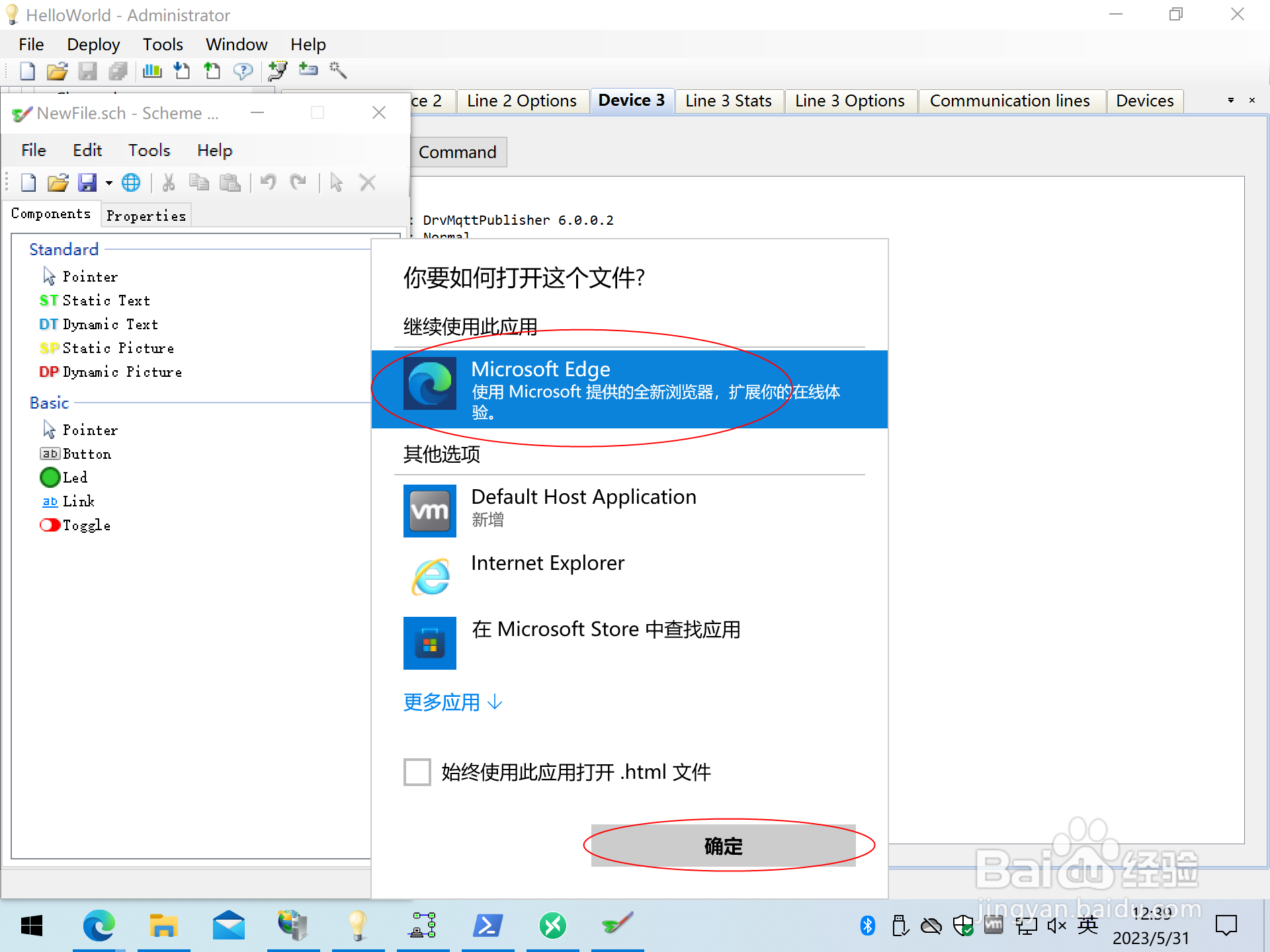Click Redo arrow in Scheme Editor toolbar

[x=298, y=182]
